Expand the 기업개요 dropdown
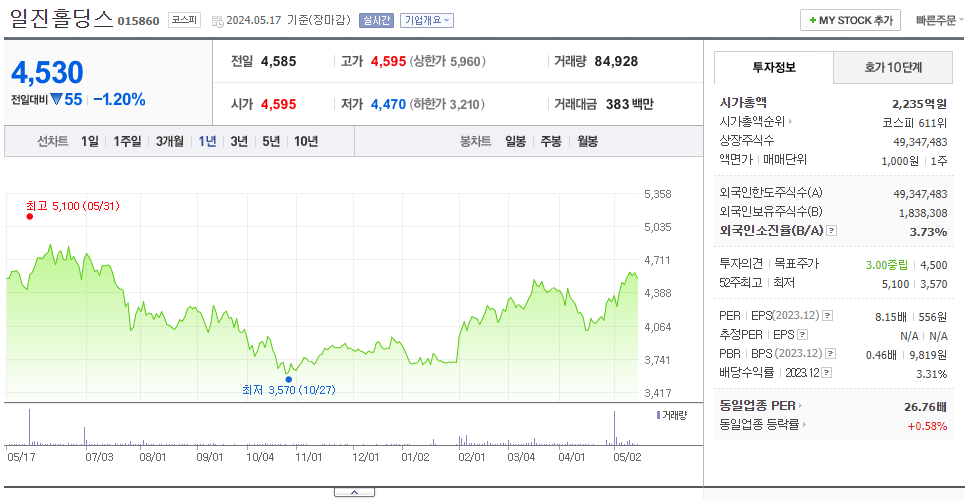968x500 pixels. [427, 20]
